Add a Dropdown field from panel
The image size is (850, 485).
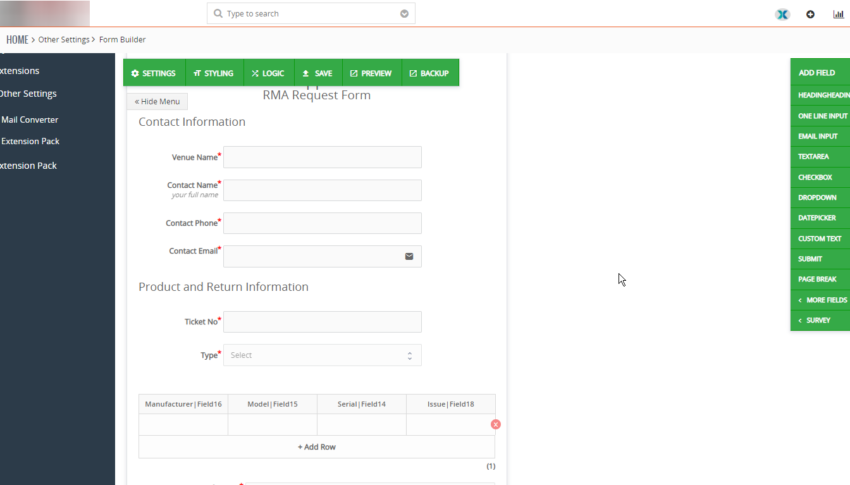click(x=820, y=198)
